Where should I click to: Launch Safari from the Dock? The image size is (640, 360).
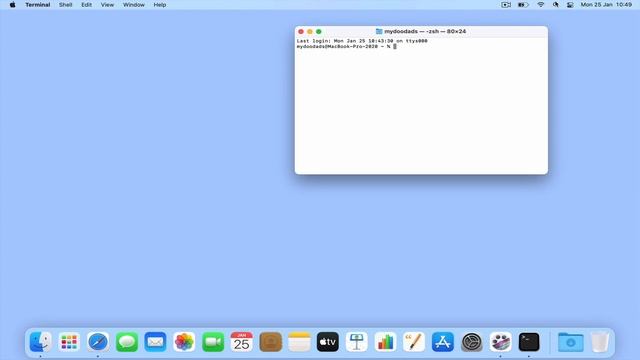click(x=98, y=342)
